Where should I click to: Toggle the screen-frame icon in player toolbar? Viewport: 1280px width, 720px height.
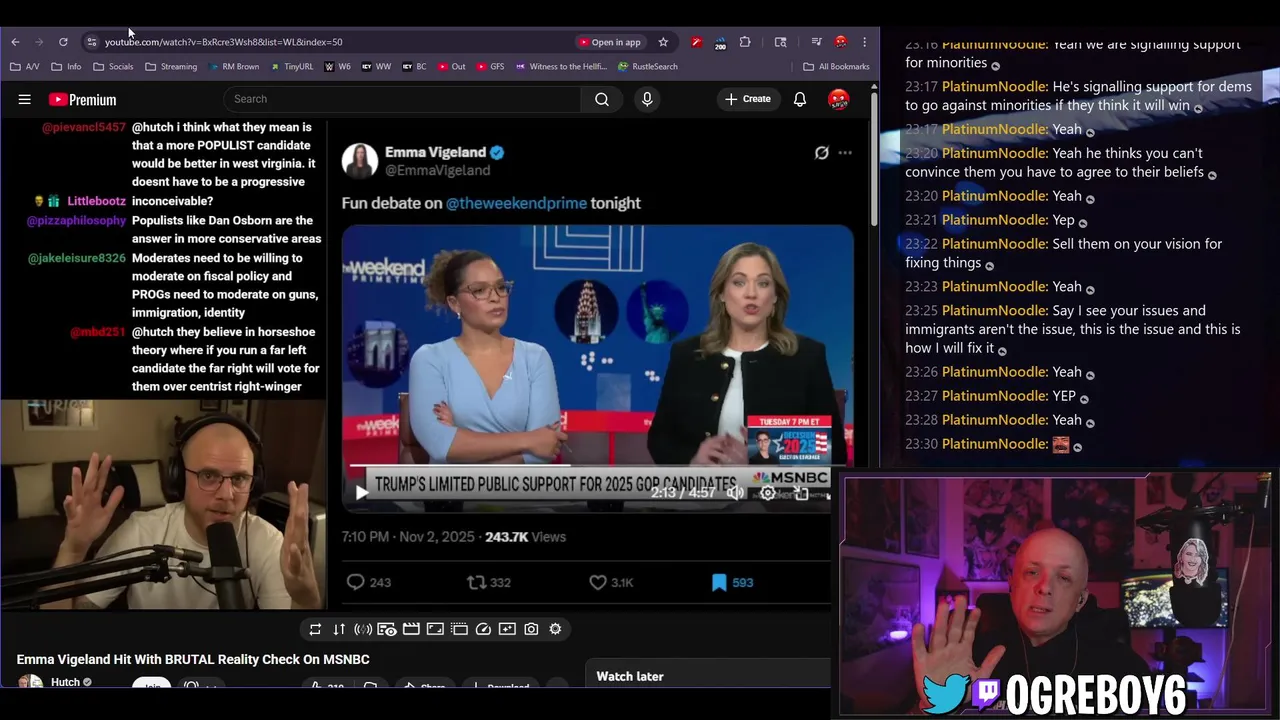[435, 629]
